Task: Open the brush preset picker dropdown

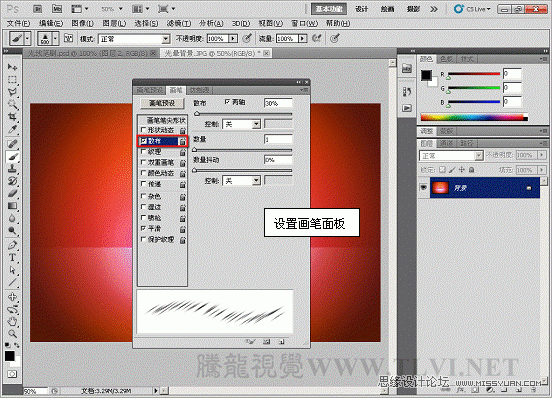Action: [55, 38]
